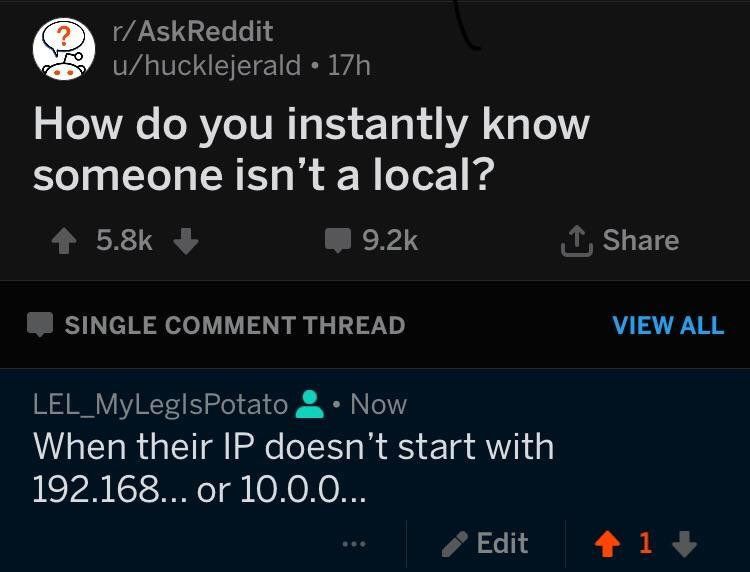Click the AskReddit subreddit avatar

tap(64, 49)
